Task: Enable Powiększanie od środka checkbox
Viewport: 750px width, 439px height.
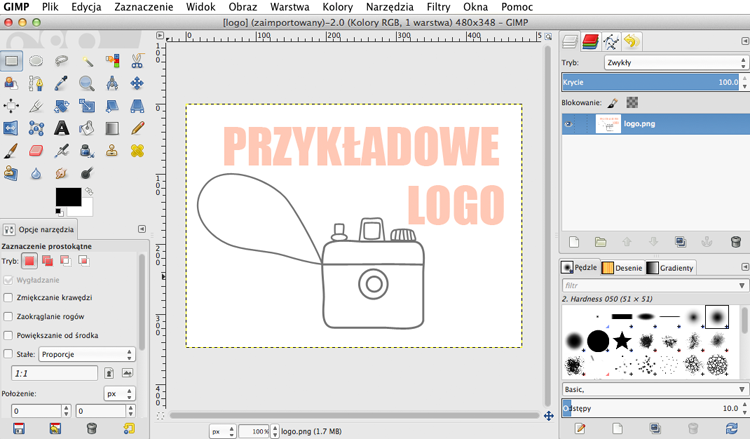Action: (x=8, y=335)
